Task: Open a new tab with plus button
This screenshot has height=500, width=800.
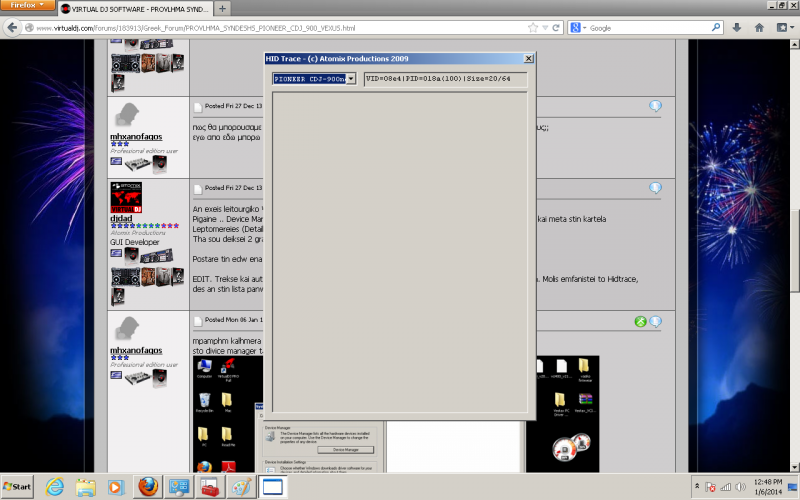Action: point(222,9)
